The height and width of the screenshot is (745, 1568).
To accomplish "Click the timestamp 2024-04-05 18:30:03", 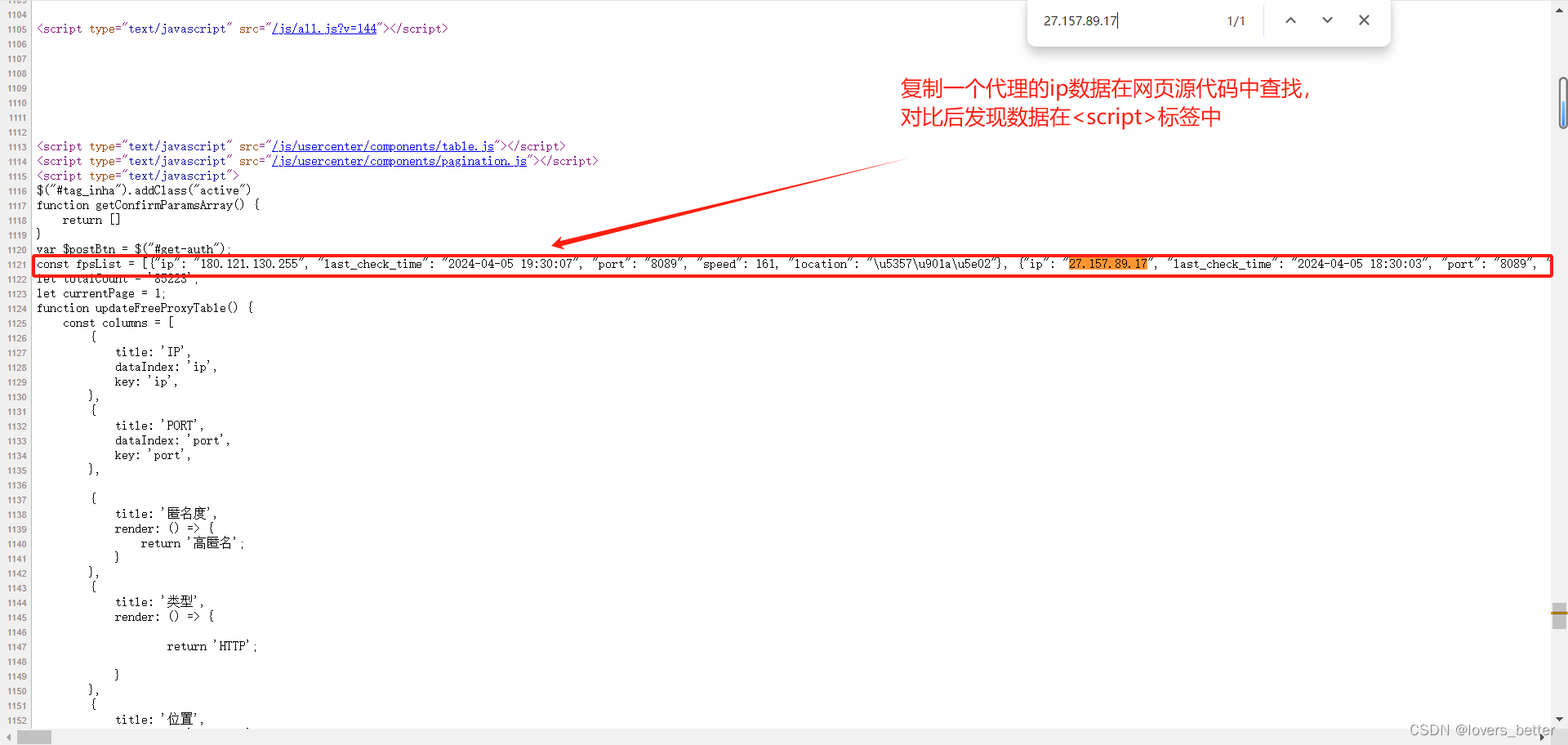I will click(x=1360, y=264).
